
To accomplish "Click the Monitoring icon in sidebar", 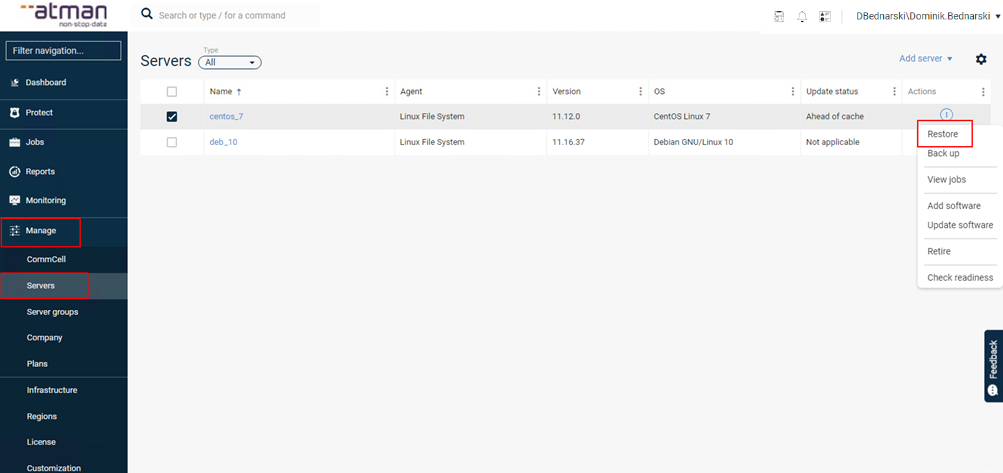I will 15,200.
